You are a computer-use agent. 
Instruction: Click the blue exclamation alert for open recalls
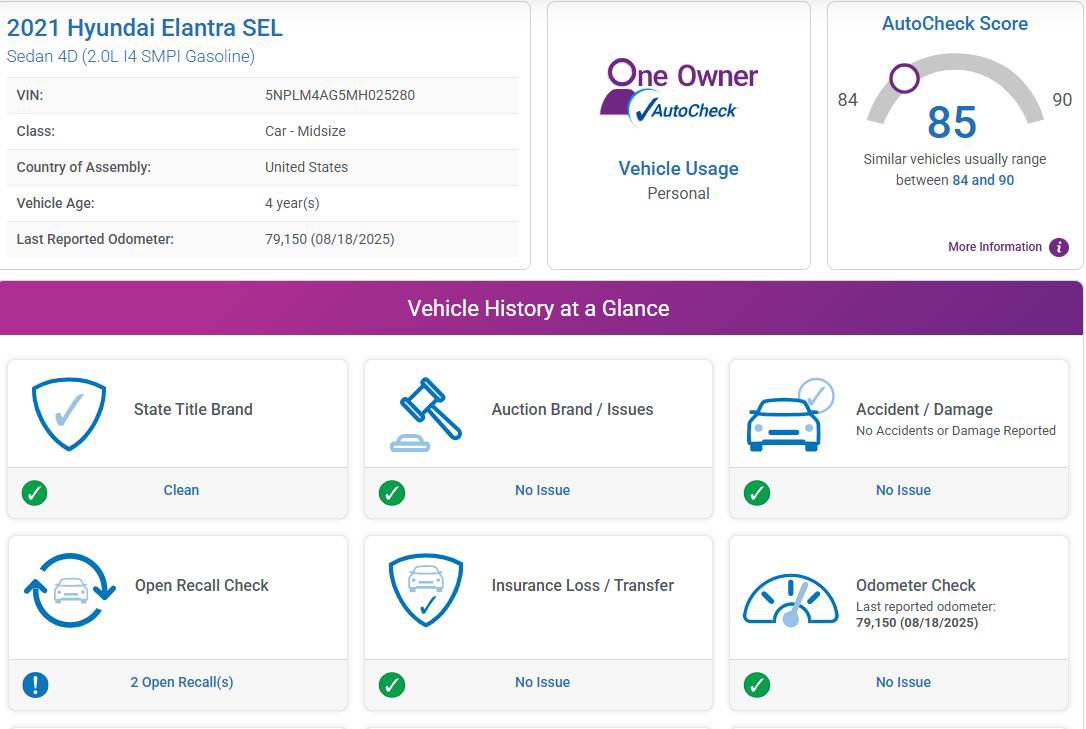click(x=35, y=684)
